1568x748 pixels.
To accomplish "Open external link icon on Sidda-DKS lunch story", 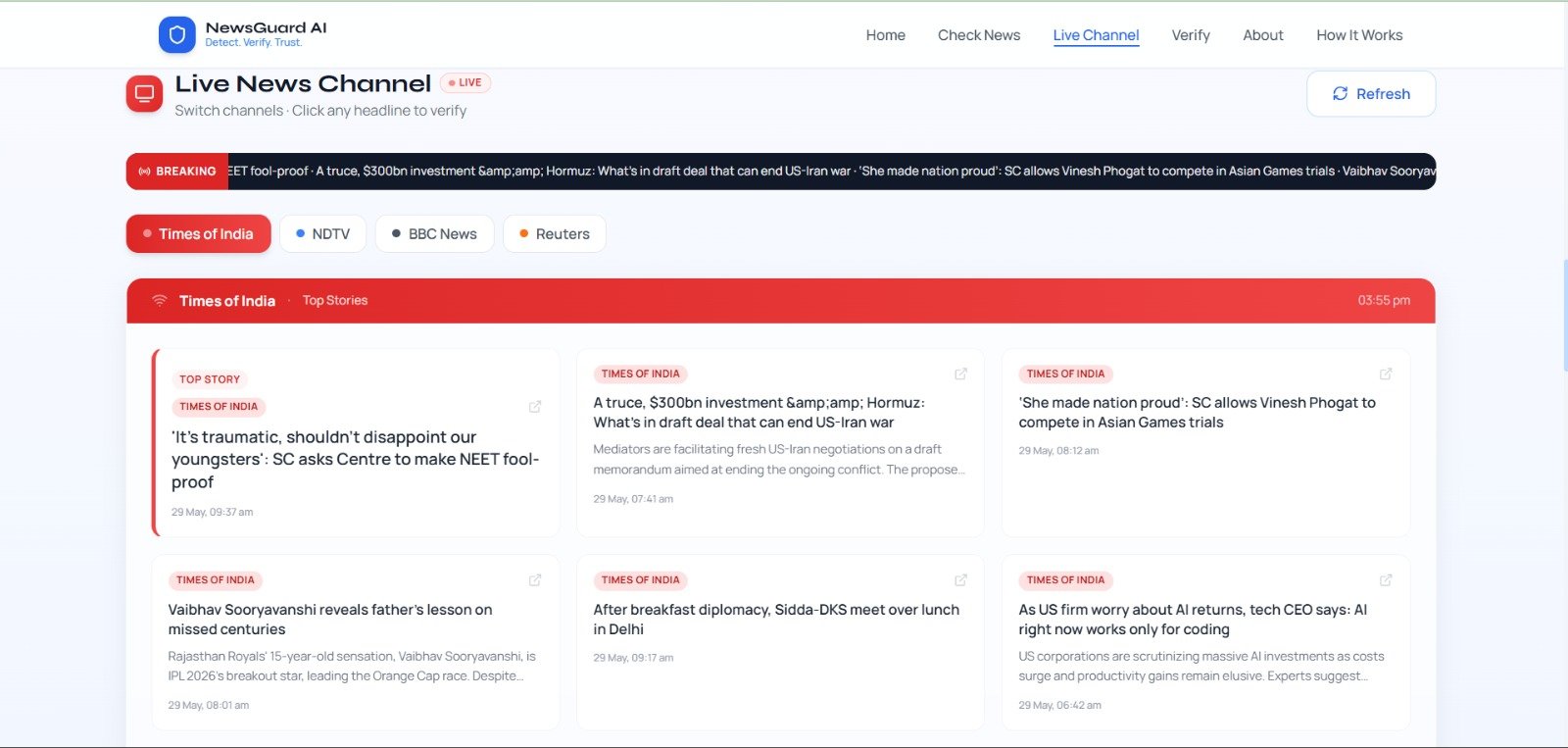I will 960,580.
